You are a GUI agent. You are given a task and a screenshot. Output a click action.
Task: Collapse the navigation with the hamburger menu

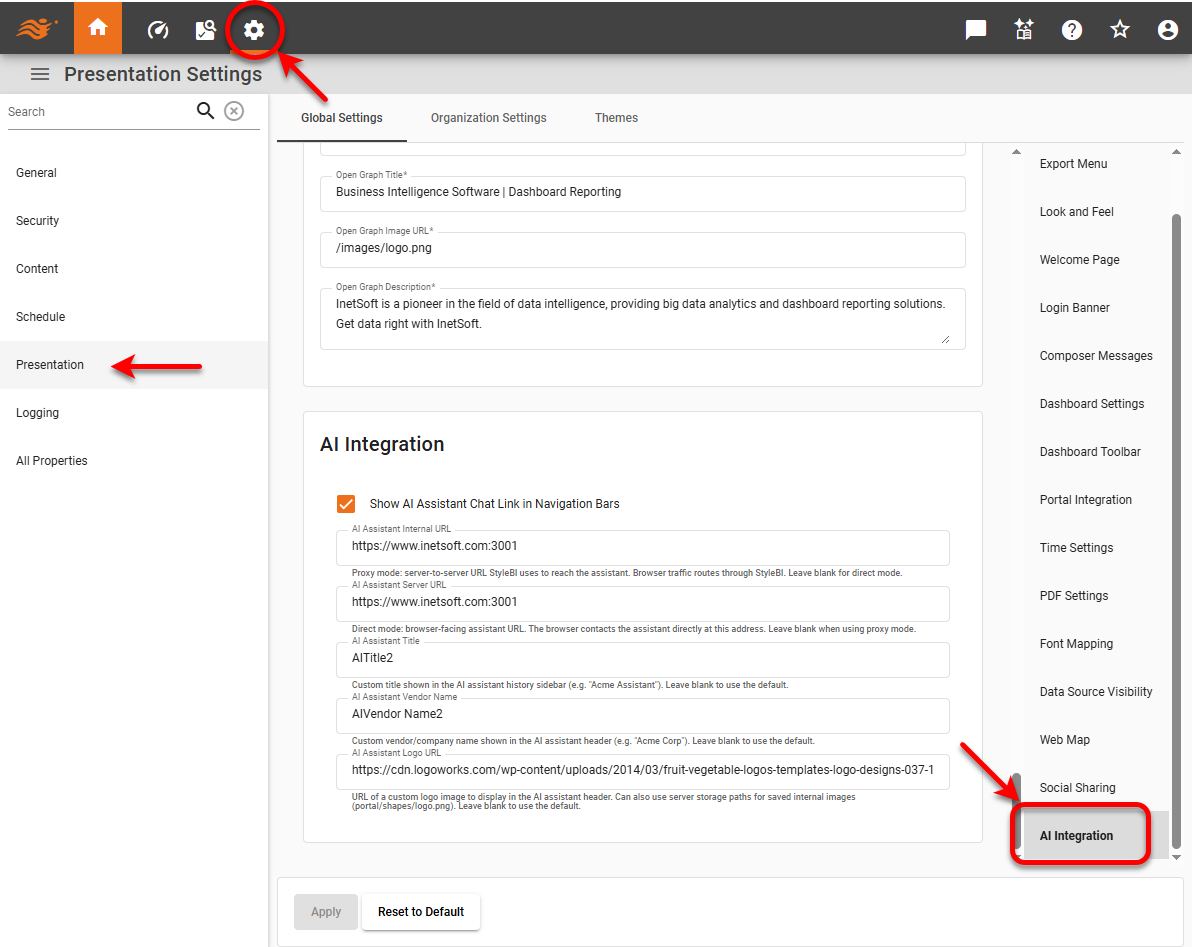[39, 73]
